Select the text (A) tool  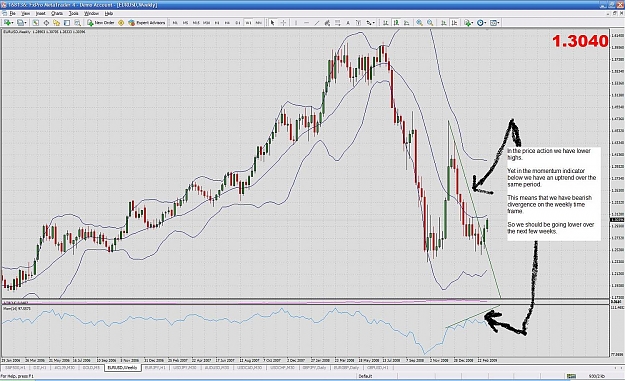tap(348, 23)
